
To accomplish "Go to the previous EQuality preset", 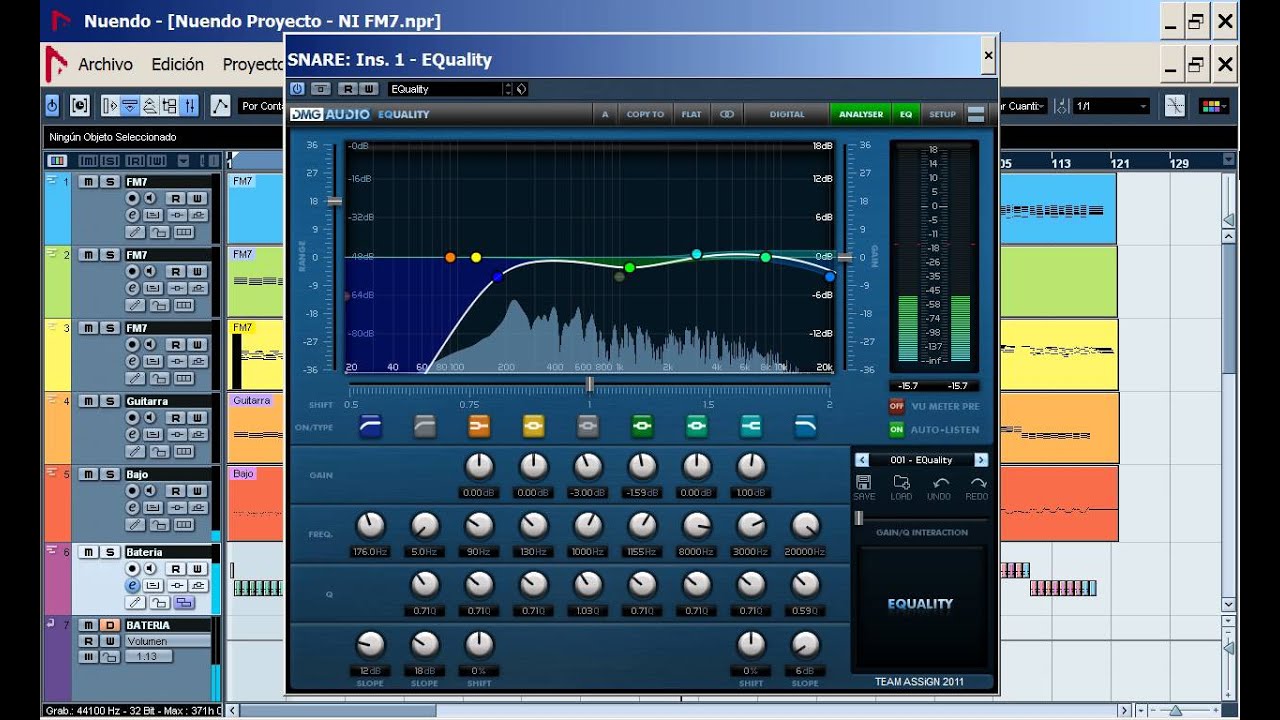I will click(862, 460).
